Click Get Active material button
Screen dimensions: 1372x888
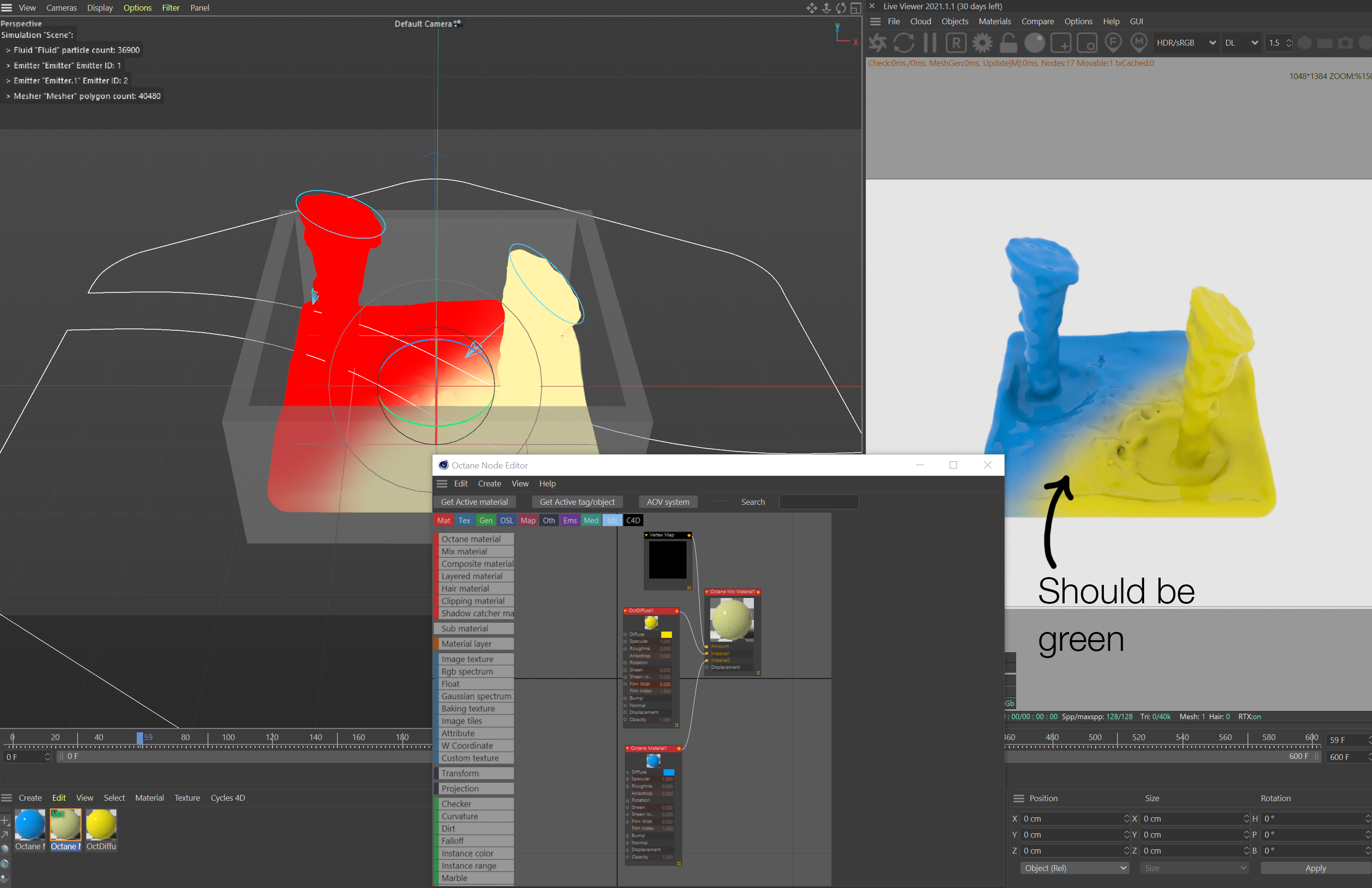click(x=474, y=501)
